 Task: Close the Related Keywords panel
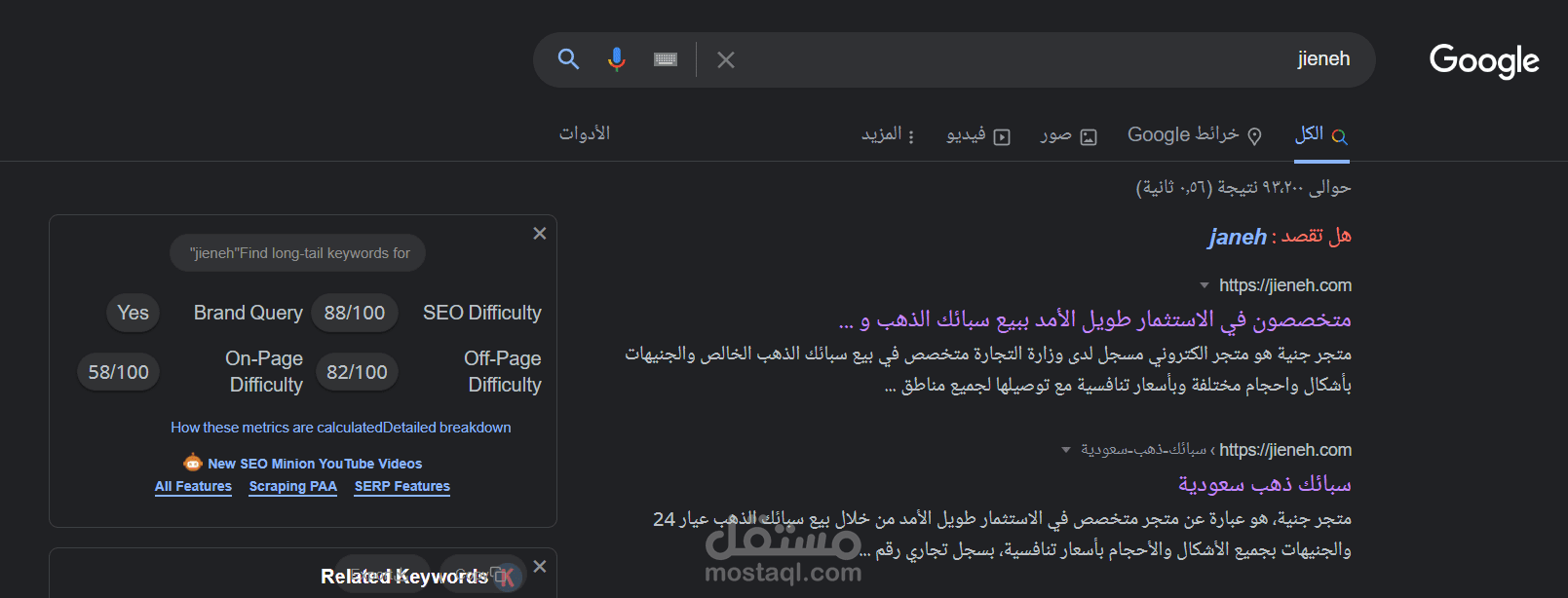[540, 567]
